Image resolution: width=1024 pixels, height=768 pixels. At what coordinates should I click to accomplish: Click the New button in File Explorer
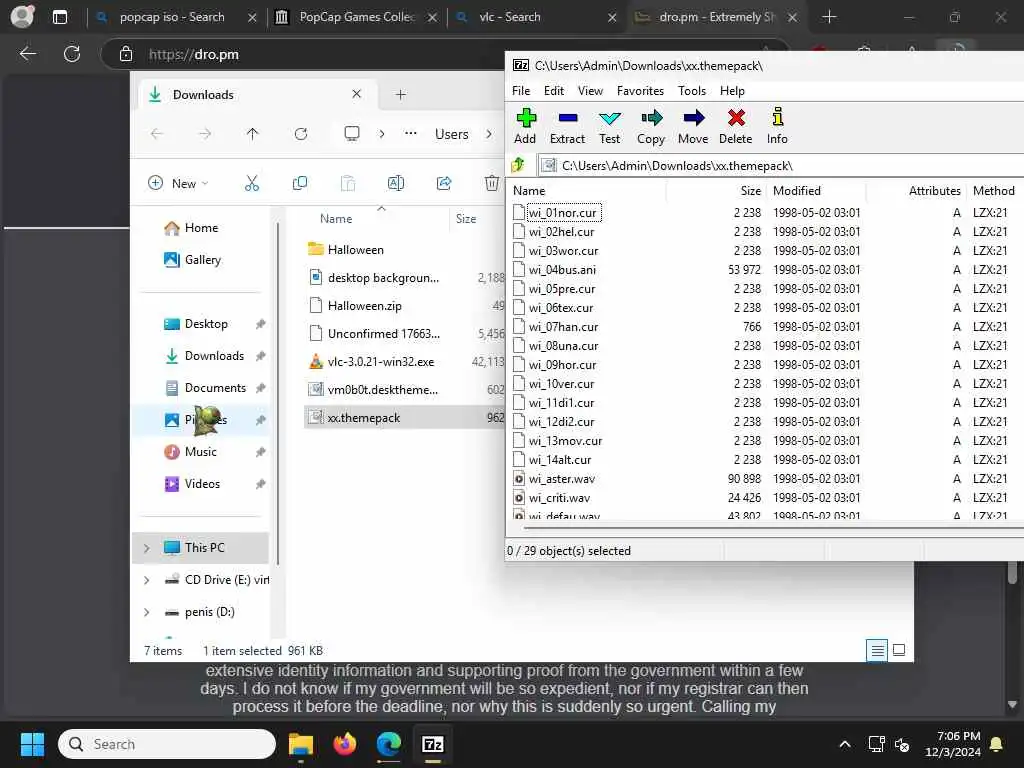point(178,184)
